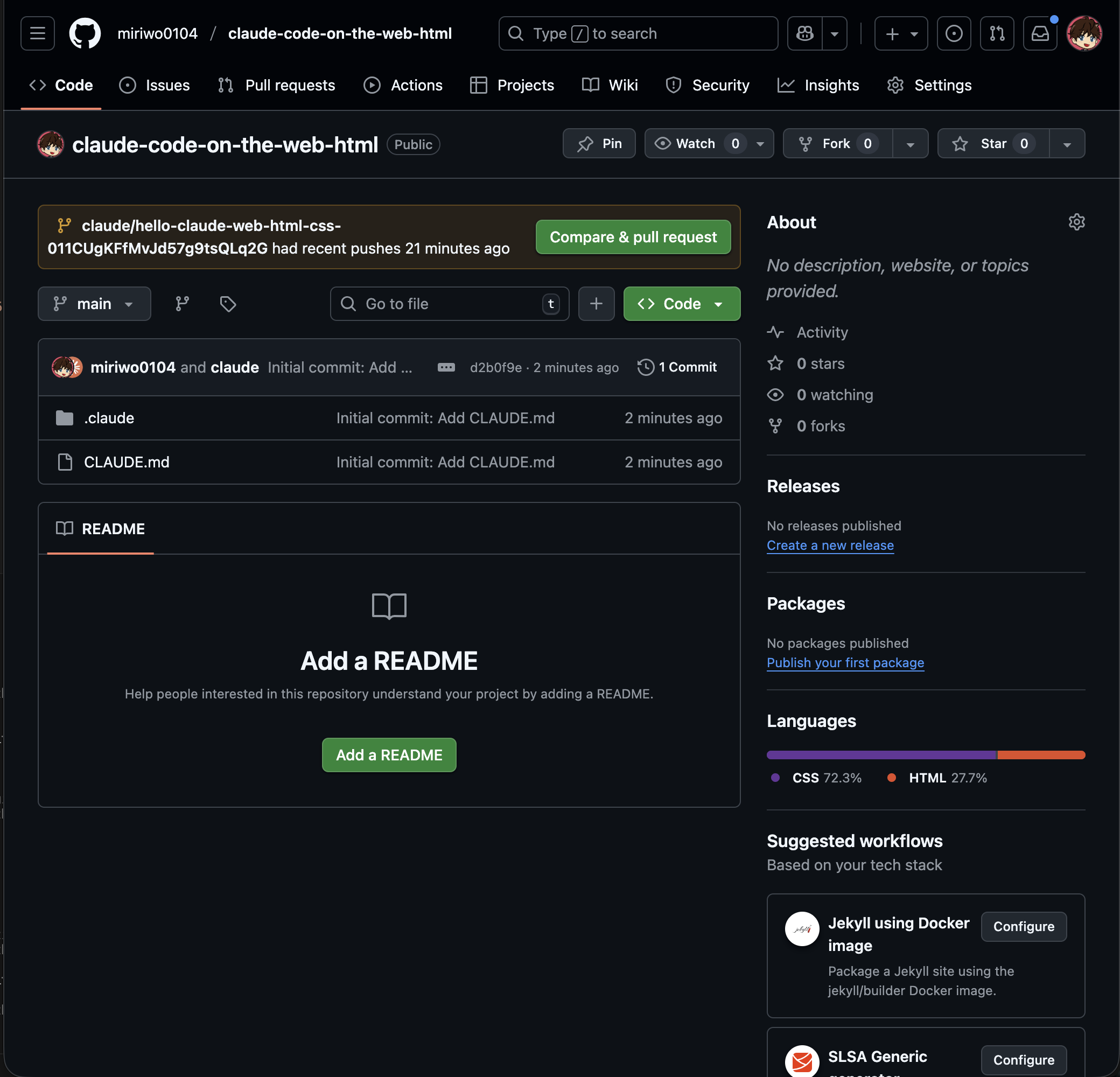View the branches icon next to main
Viewport: 1120px width, 1077px height.
pos(183,303)
